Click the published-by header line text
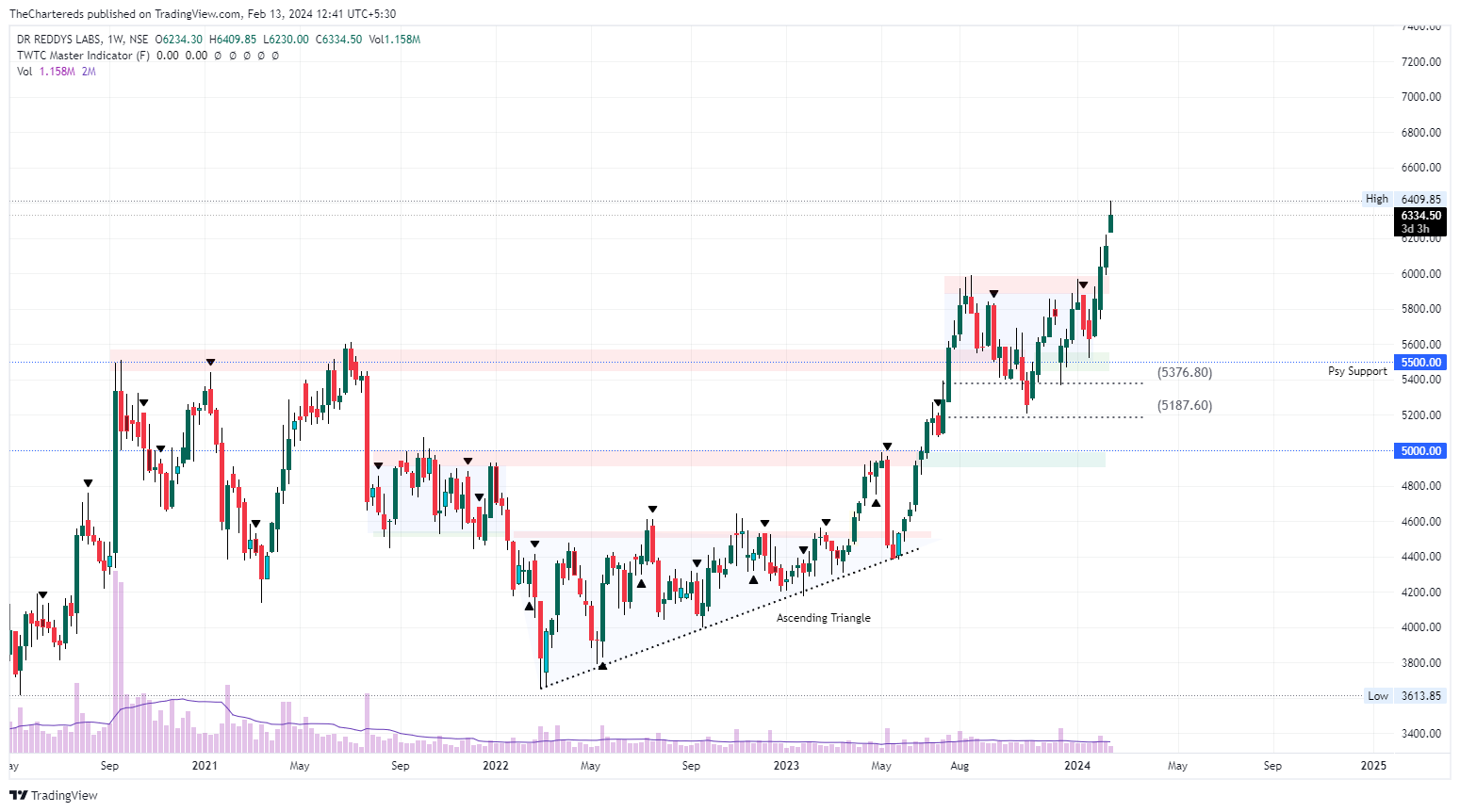1460x812 pixels. click(x=203, y=14)
